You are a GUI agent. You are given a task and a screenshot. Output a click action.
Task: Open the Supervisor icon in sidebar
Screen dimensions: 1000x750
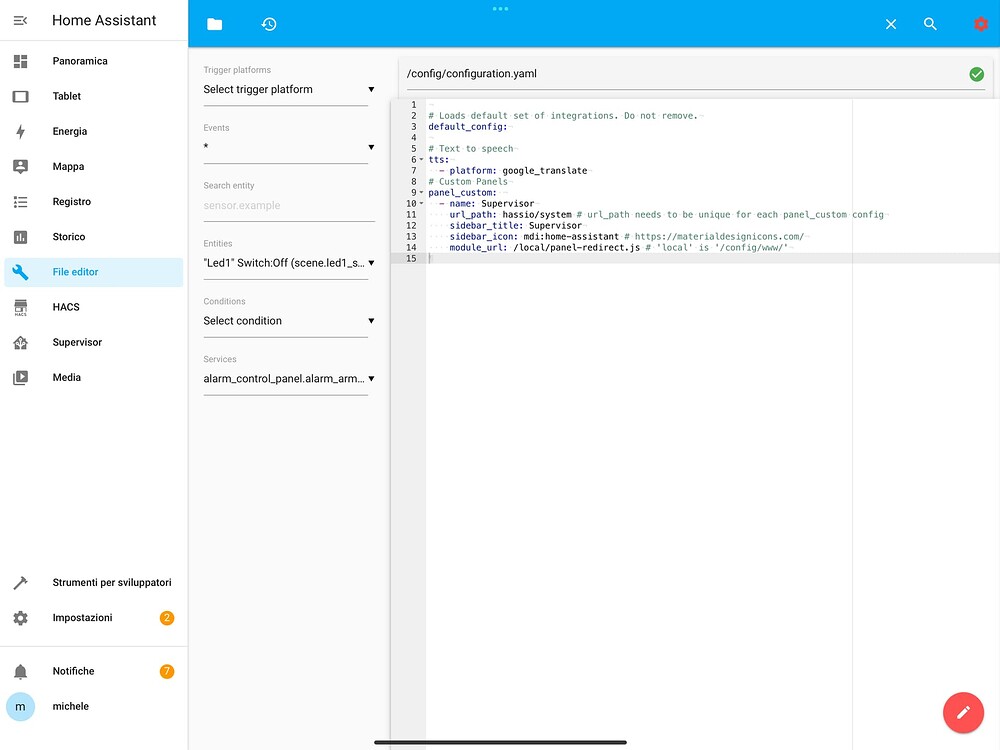pyautogui.click(x=20, y=342)
